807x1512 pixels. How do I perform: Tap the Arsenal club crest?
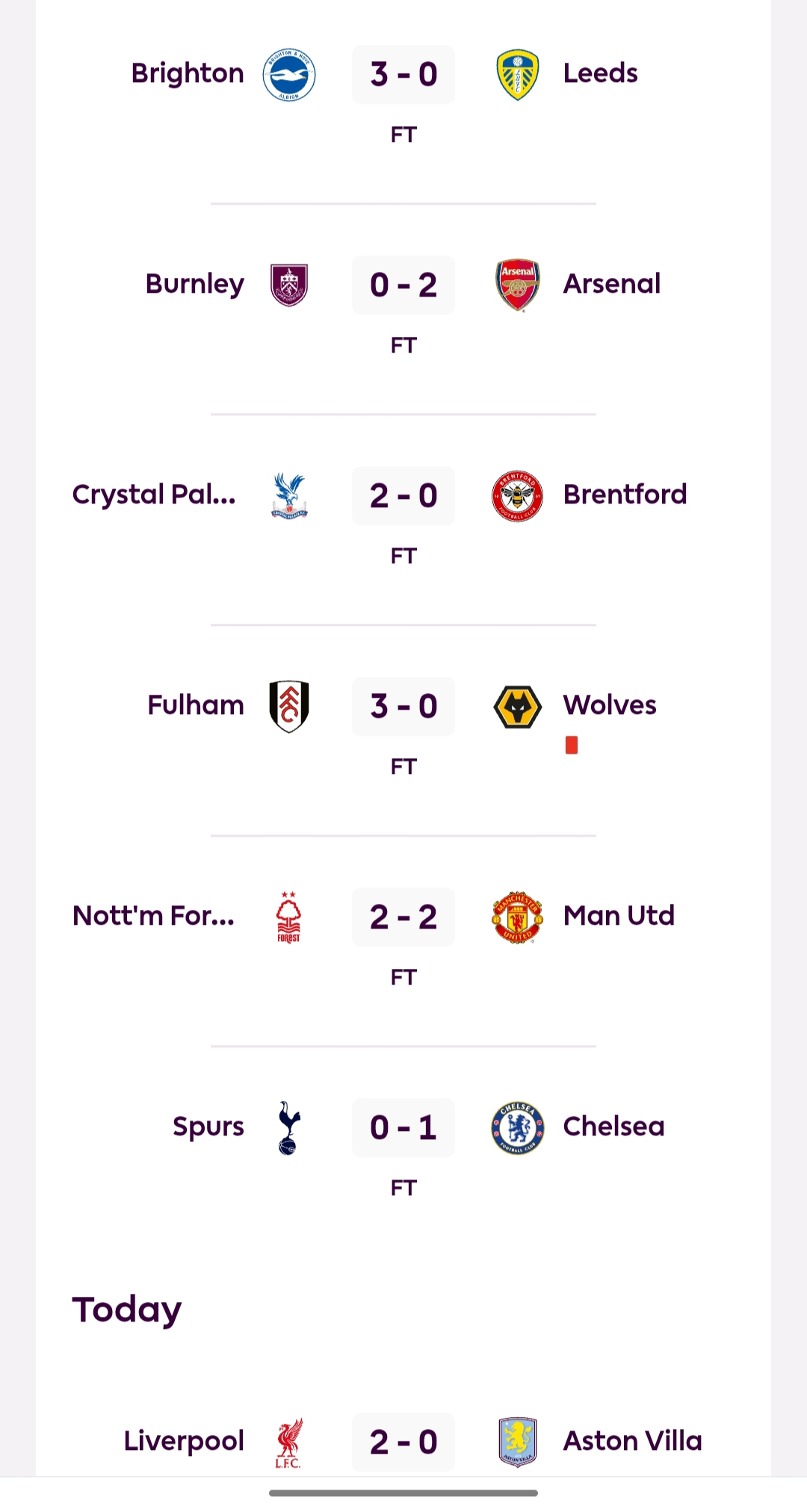[517, 285]
